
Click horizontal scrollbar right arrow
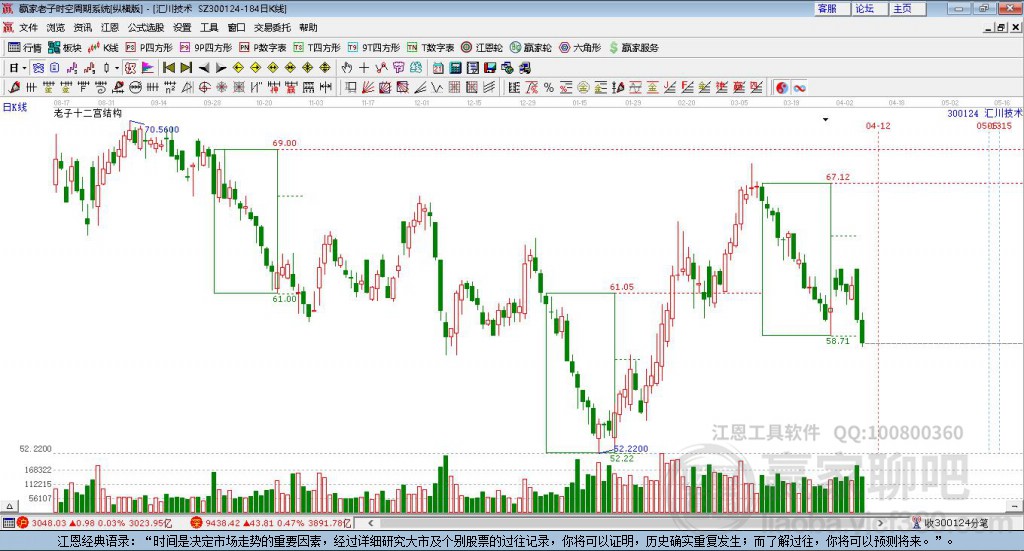point(880,523)
